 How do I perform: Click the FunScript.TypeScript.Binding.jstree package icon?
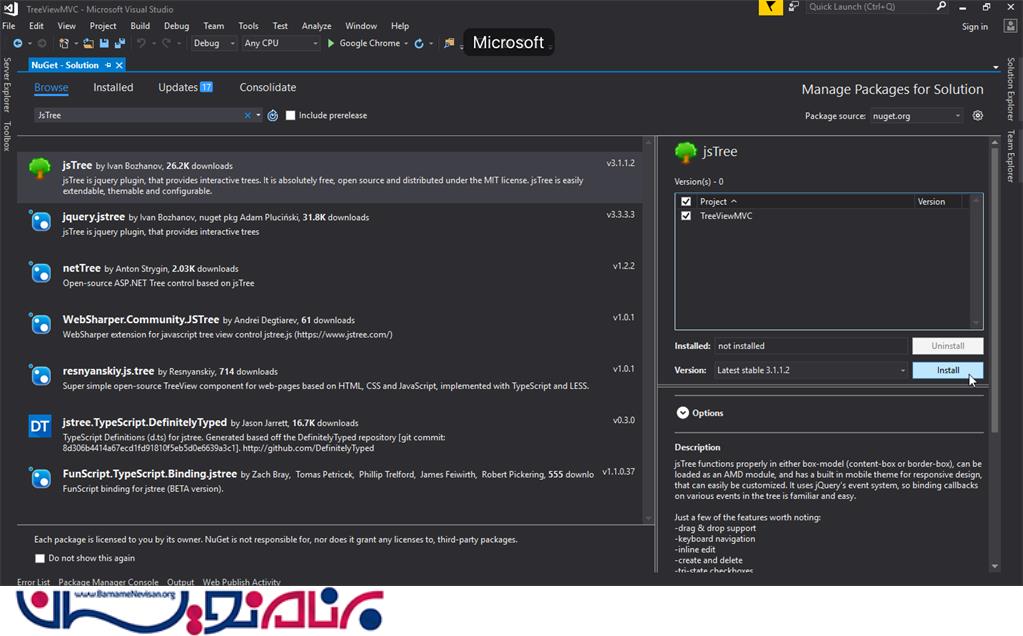coord(40,477)
